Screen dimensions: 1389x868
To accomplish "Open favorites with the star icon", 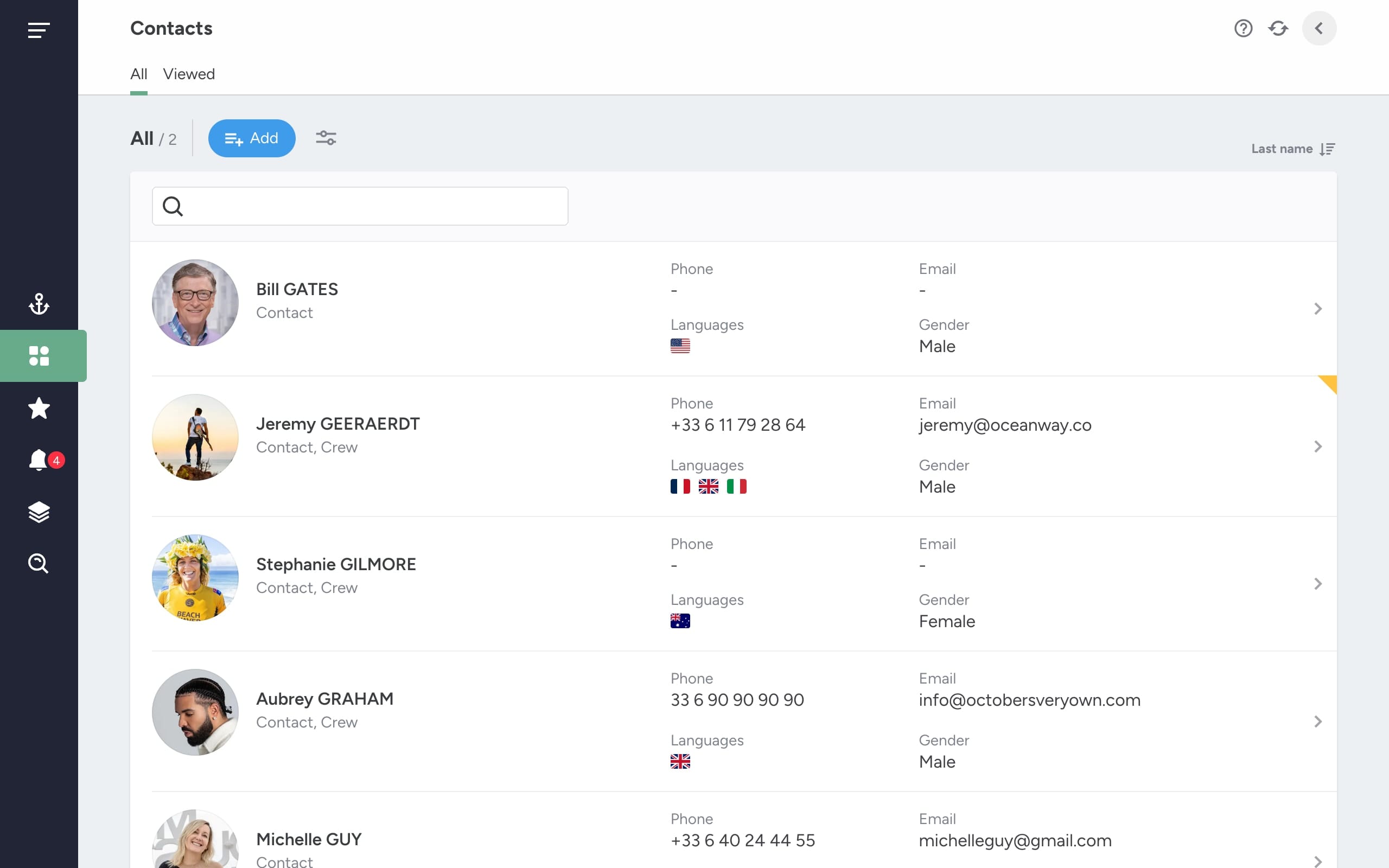I will pyautogui.click(x=39, y=408).
